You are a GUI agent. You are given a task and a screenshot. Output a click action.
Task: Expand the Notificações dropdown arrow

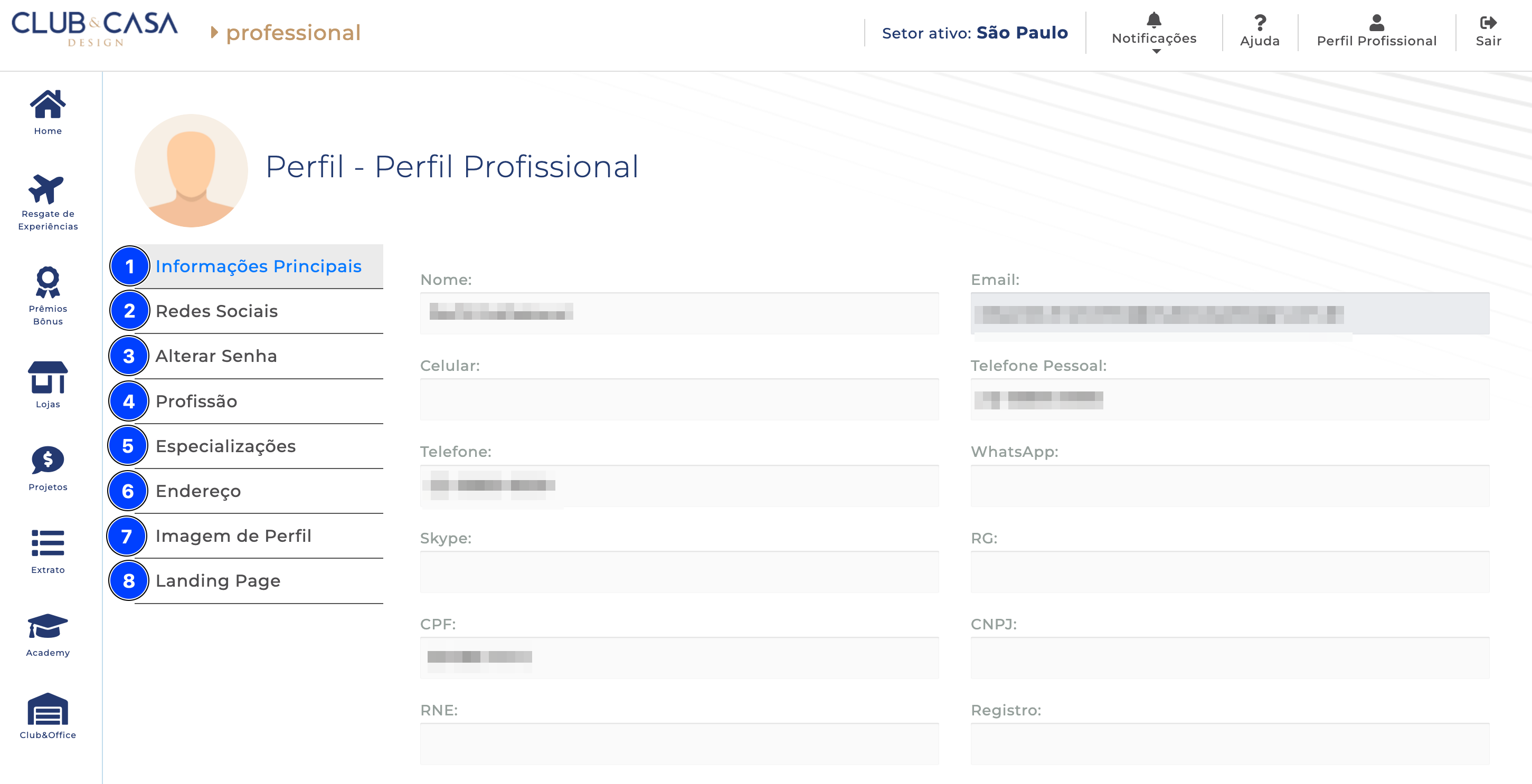pyautogui.click(x=1156, y=52)
